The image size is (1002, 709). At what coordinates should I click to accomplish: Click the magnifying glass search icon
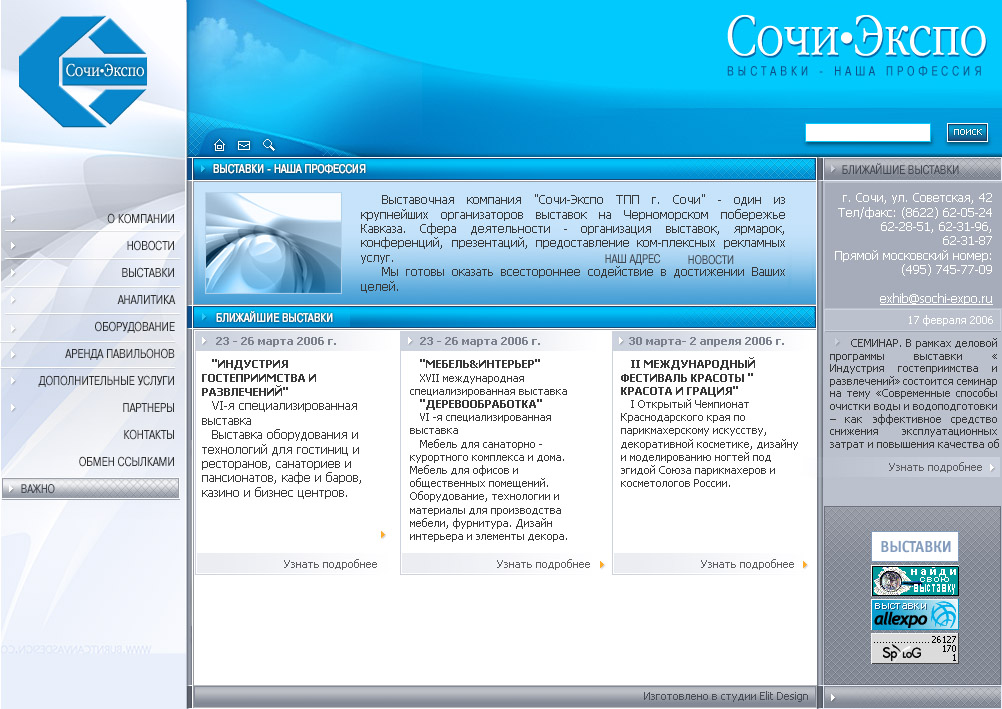(269, 145)
